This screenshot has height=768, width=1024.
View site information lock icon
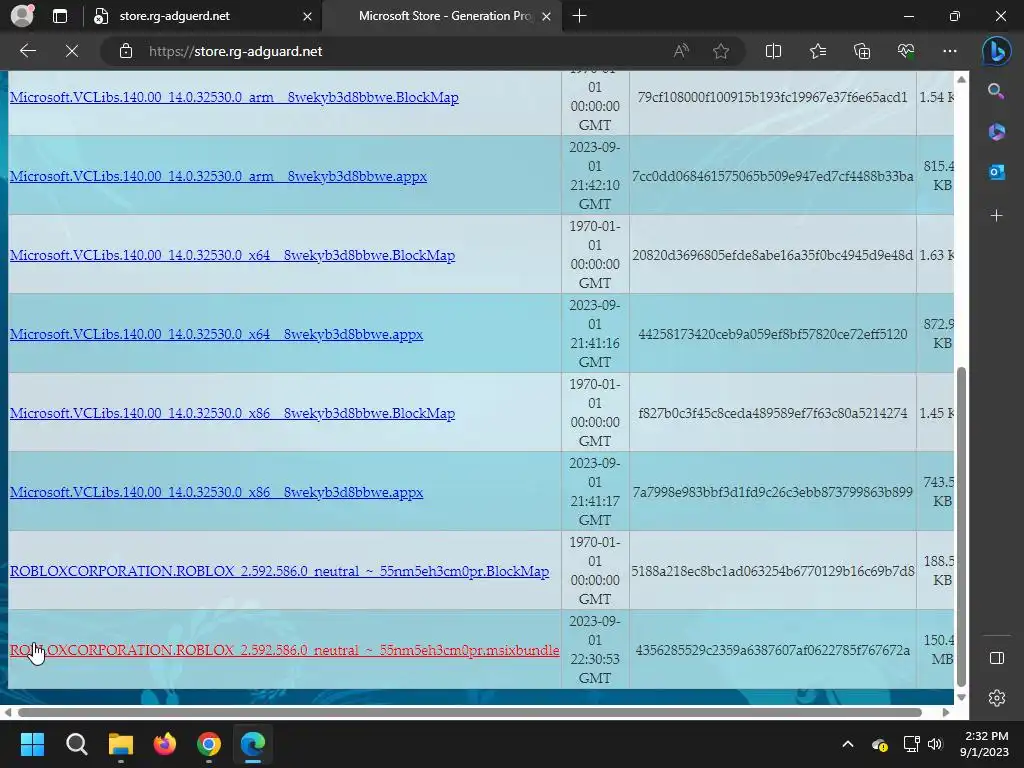pyautogui.click(x=126, y=51)
